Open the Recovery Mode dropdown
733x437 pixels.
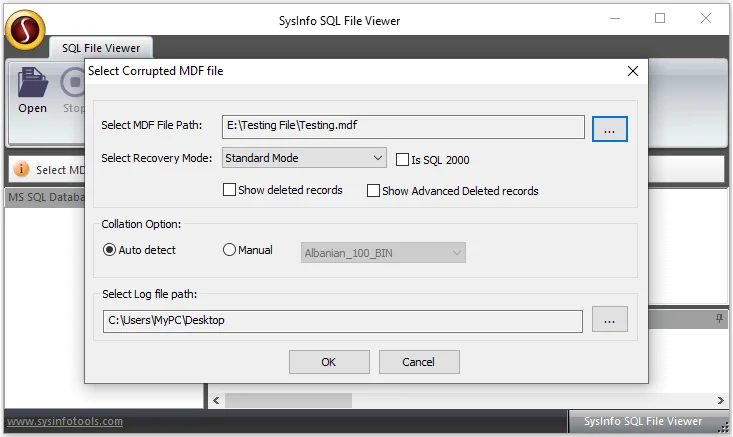pyautogui.click(x=377, y=157)
